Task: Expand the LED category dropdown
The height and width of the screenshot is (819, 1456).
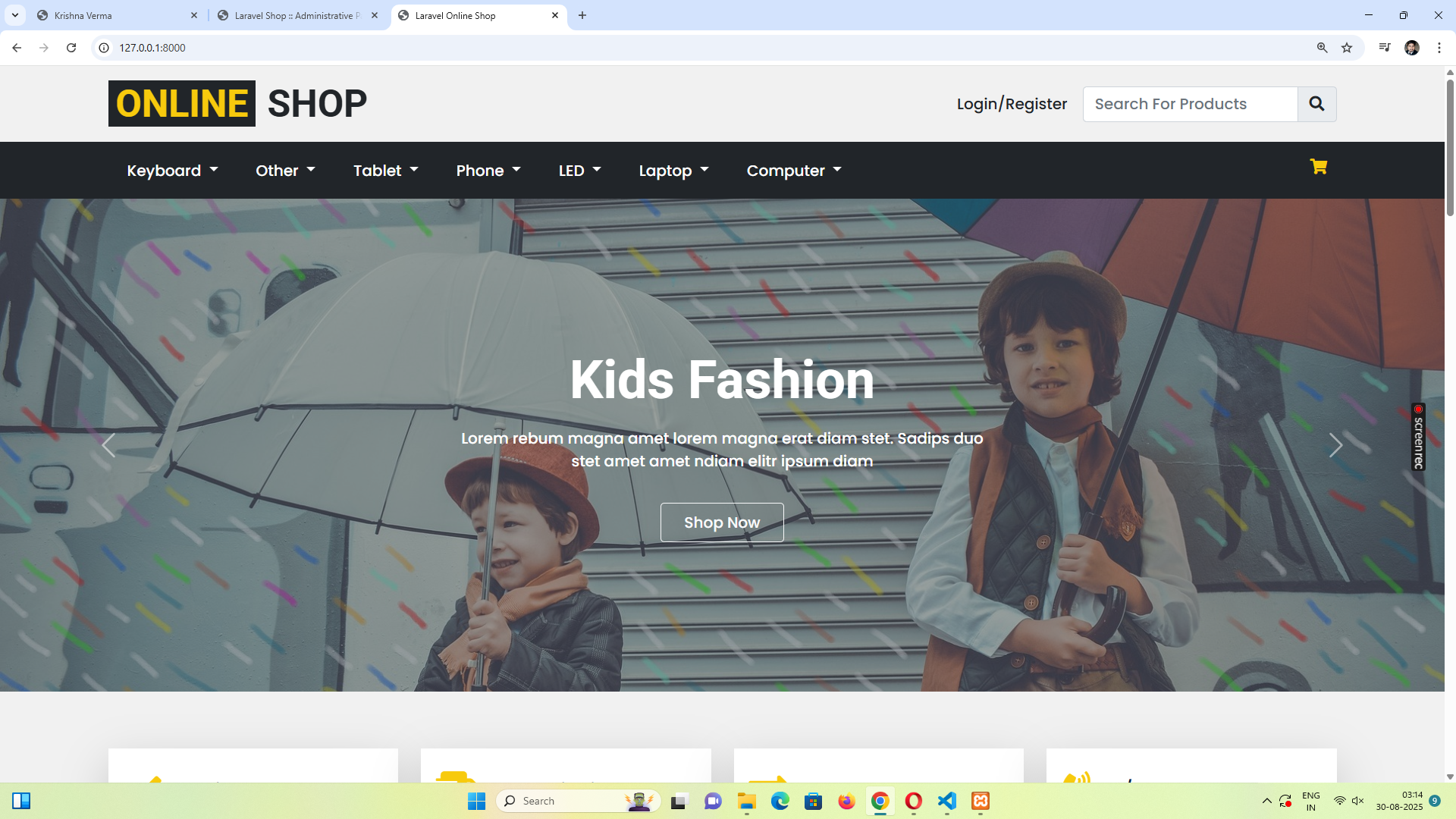Action: [x=580, y=171]
